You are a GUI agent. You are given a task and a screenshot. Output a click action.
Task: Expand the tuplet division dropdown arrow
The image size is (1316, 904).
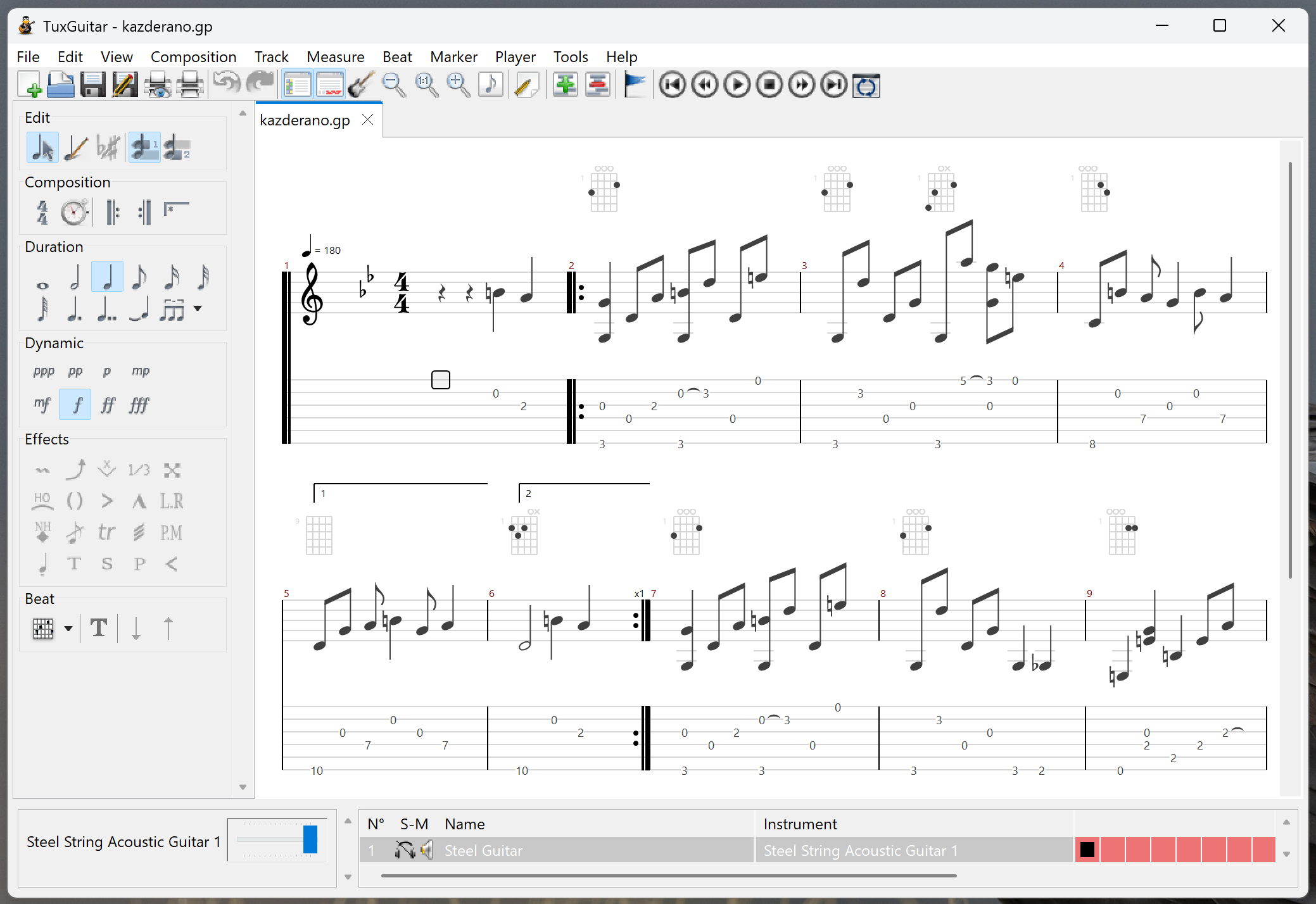coord(198,309)
